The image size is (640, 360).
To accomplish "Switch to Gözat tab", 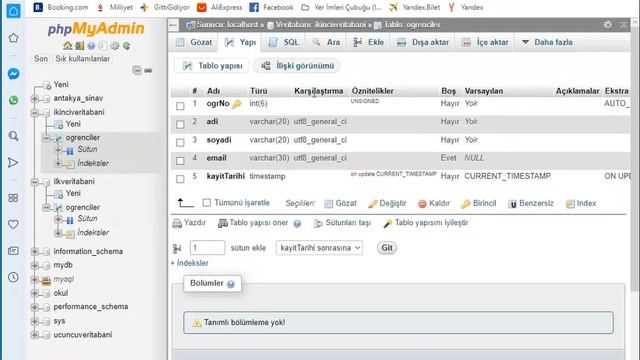I will pyautogui.click(x=194, y=42).
